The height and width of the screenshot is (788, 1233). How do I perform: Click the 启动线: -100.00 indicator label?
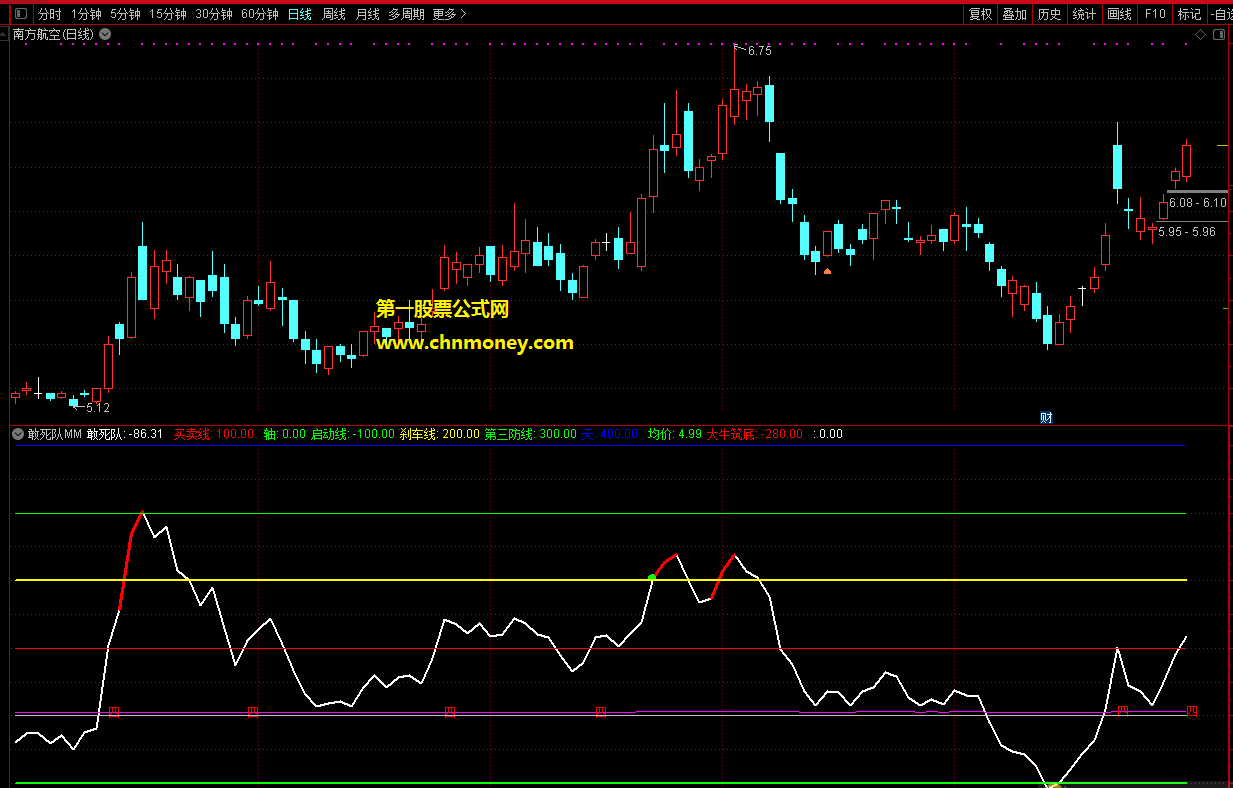point(352,434)
